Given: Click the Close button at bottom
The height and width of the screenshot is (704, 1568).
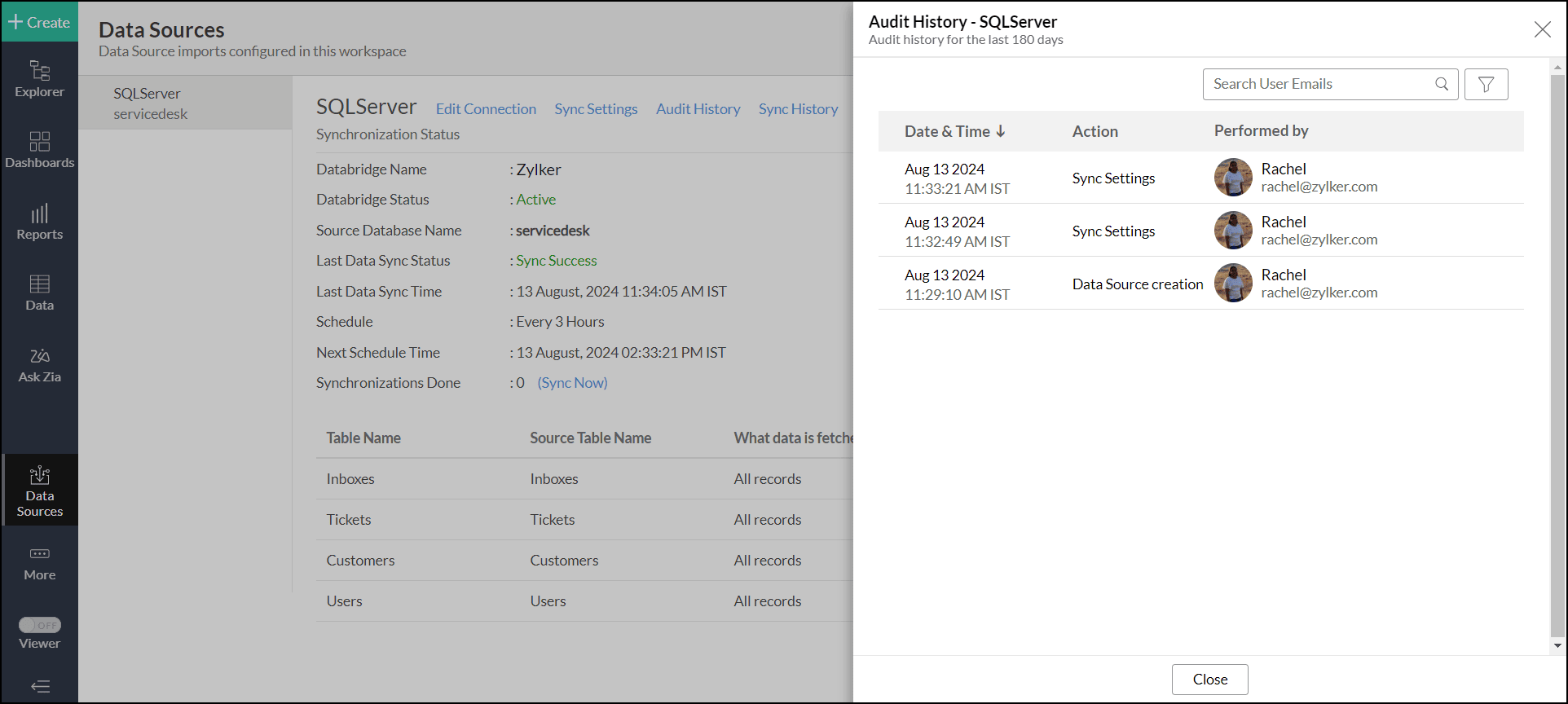Looking at the screenshot, I should pyautogui.click(x=1209, y=680).
